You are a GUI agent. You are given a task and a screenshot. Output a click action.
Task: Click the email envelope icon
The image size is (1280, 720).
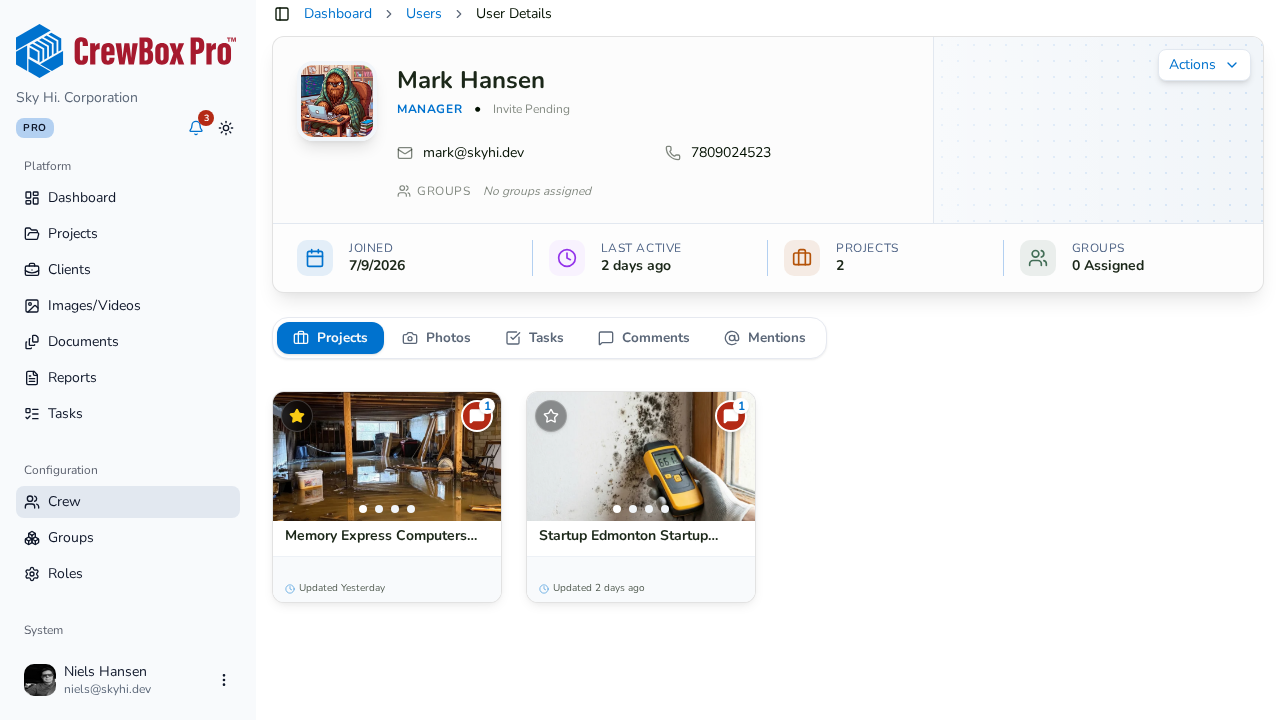tap(405, 153)
